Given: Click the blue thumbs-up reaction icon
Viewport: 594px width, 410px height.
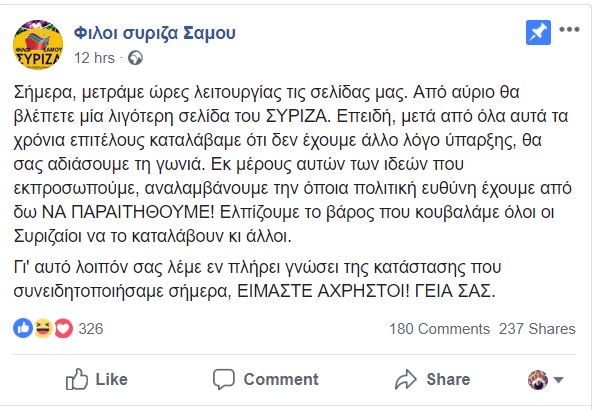Looking at the screenshot, I should tap(23, 328).
